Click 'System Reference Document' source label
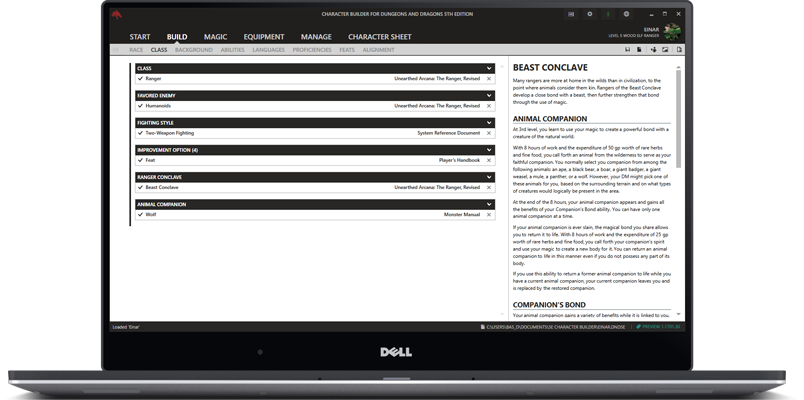This screenshot has width=804, height=400. [x=449, y=133]
